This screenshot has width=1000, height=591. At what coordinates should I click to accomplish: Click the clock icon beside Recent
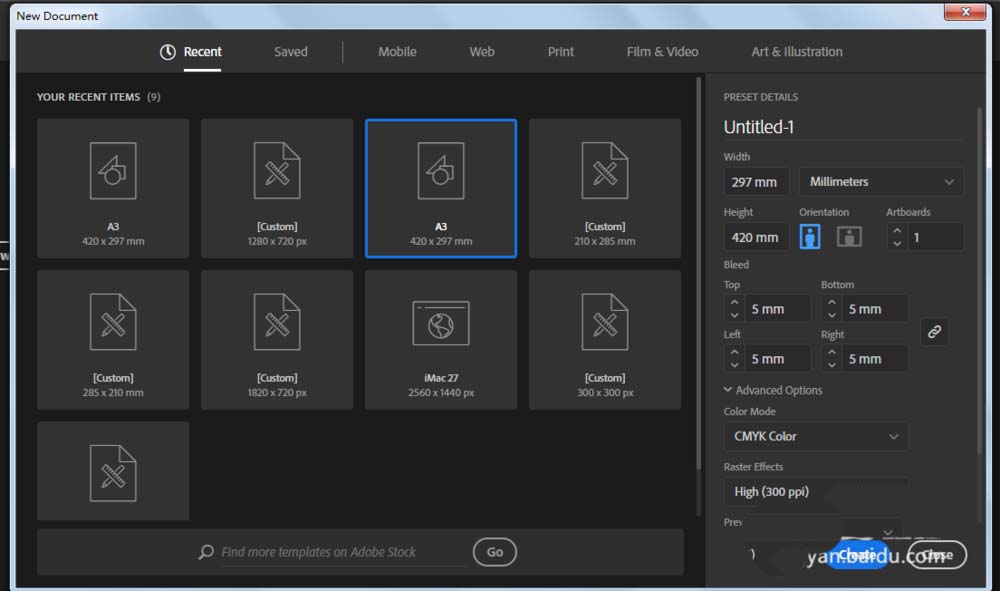coord(168,52)
